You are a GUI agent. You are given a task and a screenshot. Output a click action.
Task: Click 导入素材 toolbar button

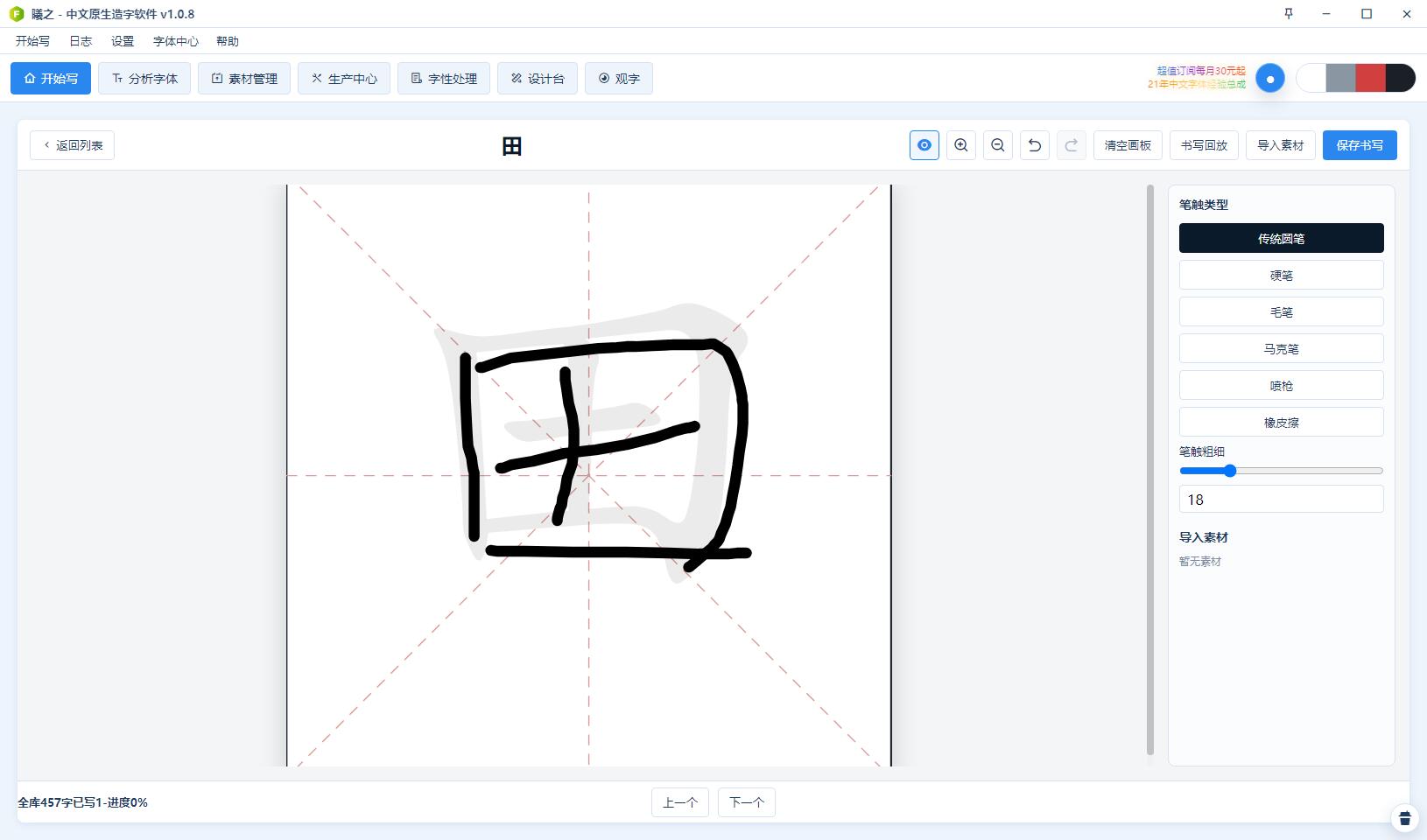(x=1281, y=145)
